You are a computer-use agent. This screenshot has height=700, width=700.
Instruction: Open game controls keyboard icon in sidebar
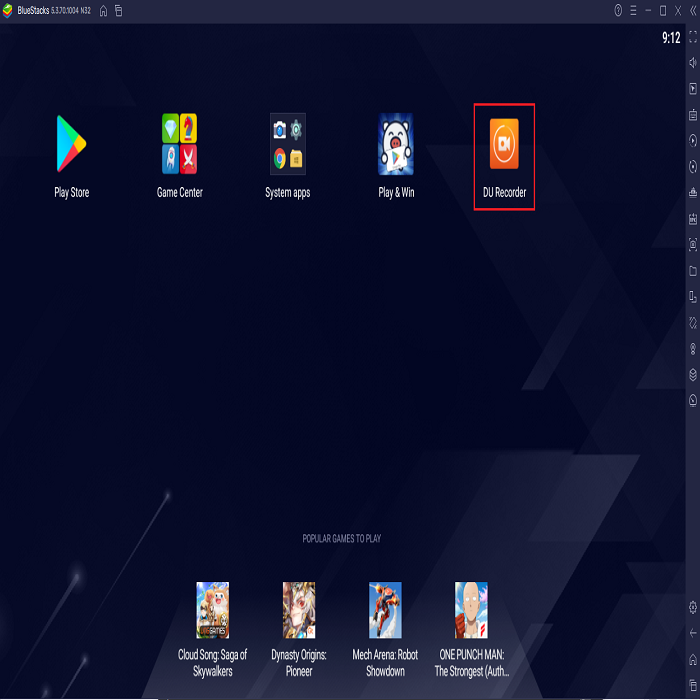[x=693, y=115]
